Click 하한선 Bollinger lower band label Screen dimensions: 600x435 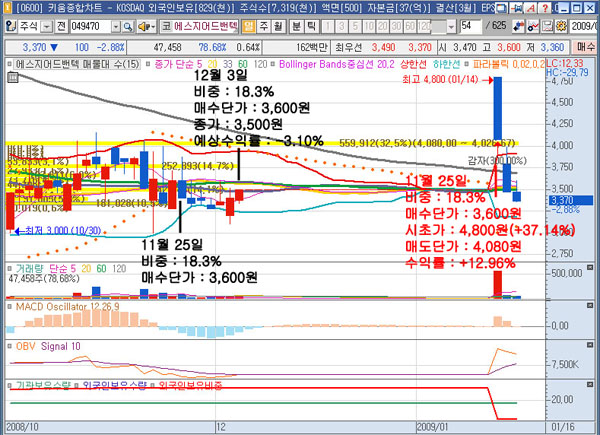(447, 64)
